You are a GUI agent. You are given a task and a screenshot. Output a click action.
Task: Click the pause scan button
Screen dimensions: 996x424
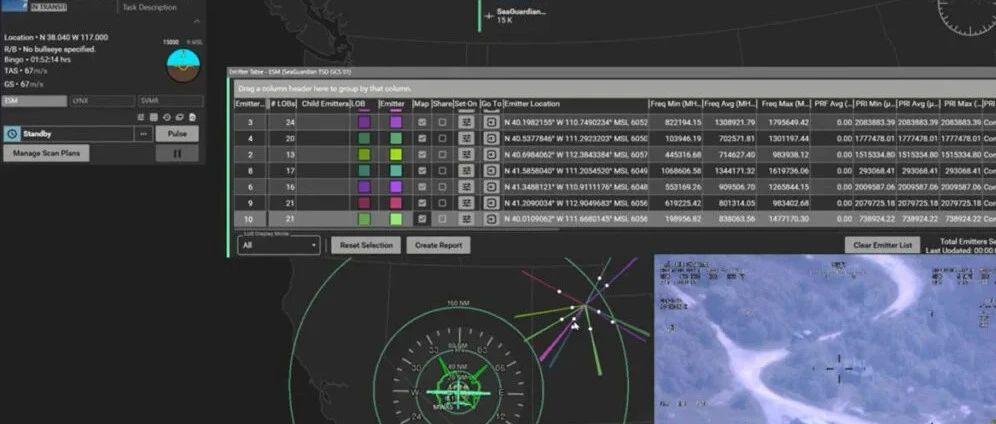click(x=177, y=153)
